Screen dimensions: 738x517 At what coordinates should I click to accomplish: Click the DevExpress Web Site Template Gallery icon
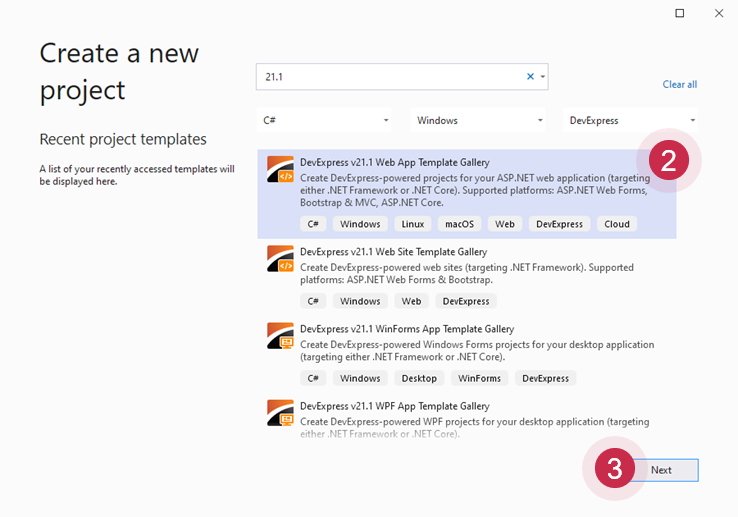(281, 258)
